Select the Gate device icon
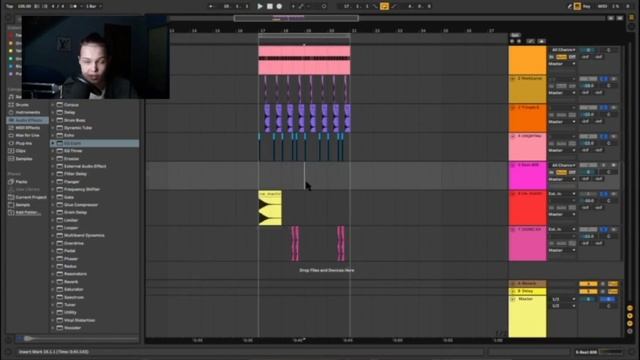Screen dimensions: 640x360 coord(60,197)
